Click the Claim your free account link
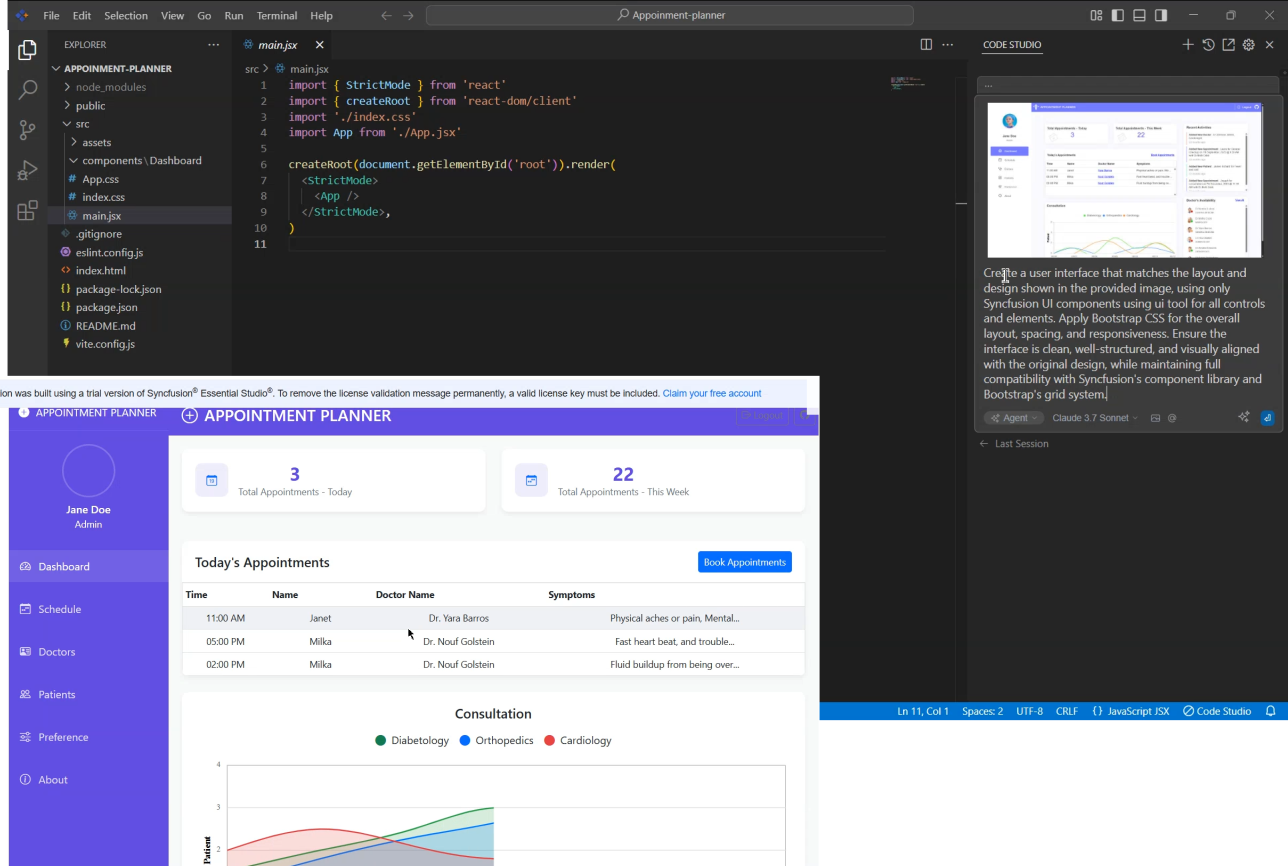Screen dimensions: 1288x866 coord(711,393)
